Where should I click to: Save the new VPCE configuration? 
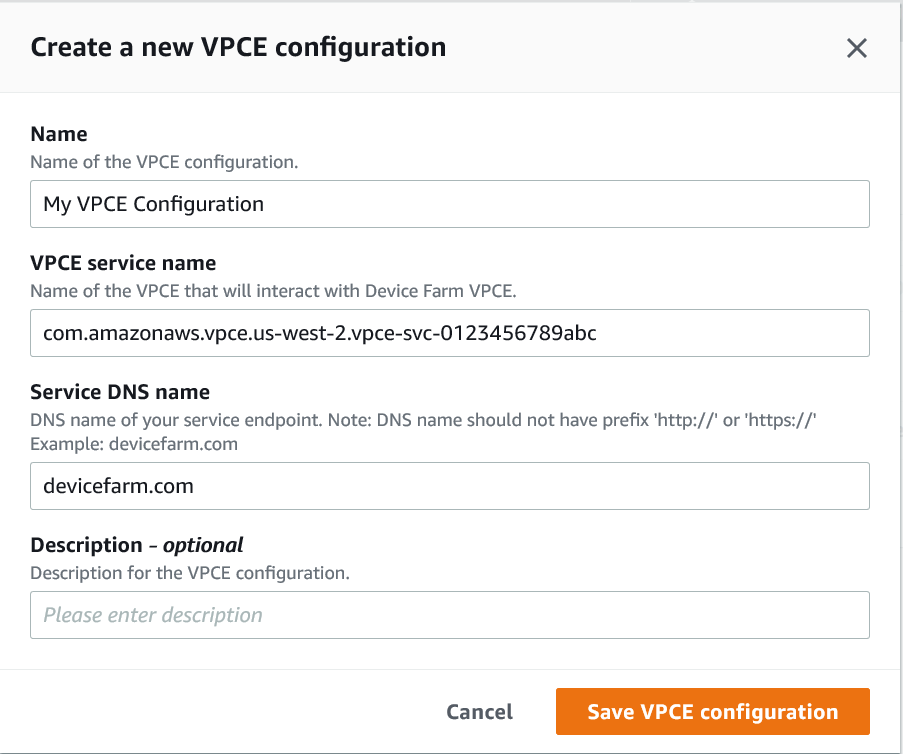tap(711, 711)
